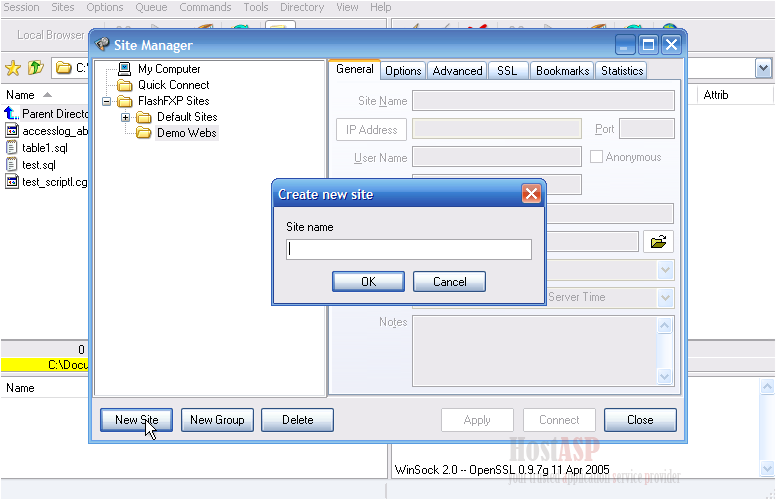Image resolution: width=776 pixels, height=500 pixels.
Task: Click the Site Manager title icon
Action: click(102, 45)
